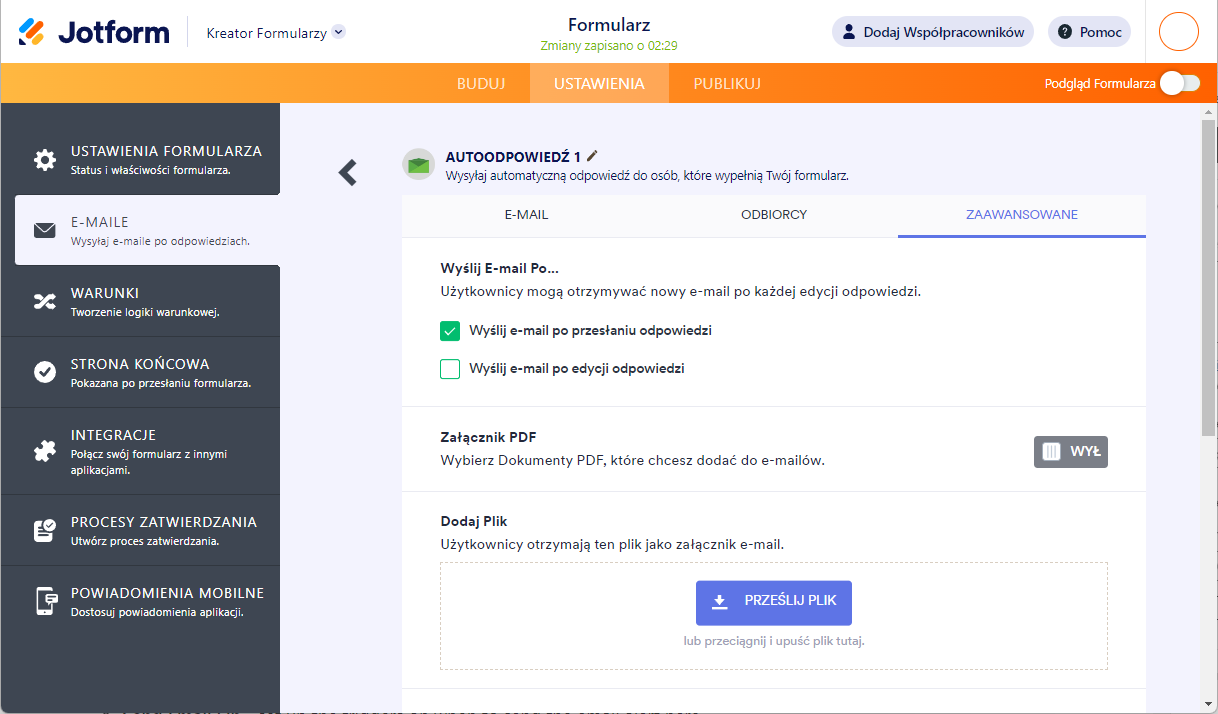Open the Kreator Formularzy dropdown
The image size is (1218, 714).
click(x=338, y=32)
